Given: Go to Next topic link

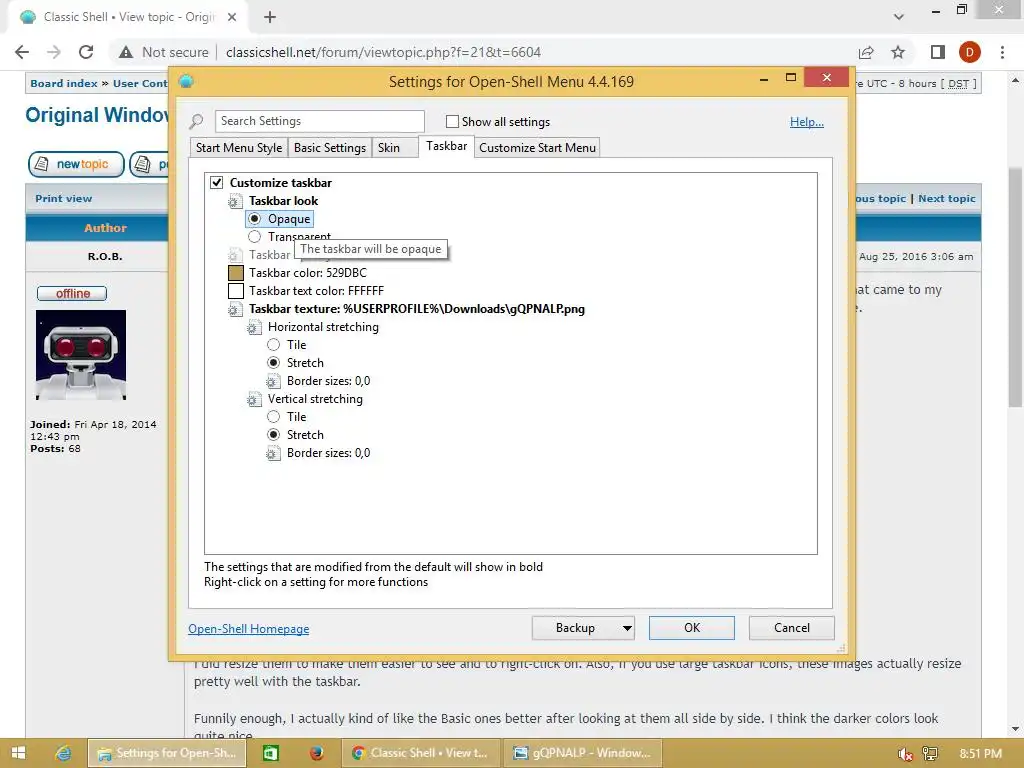Looking at the screenshot, I should coord(946,199).
